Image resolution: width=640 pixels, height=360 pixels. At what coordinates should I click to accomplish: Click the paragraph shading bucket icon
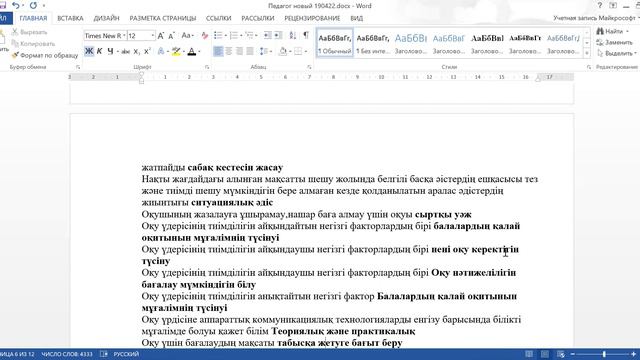(x=282, y=51)
